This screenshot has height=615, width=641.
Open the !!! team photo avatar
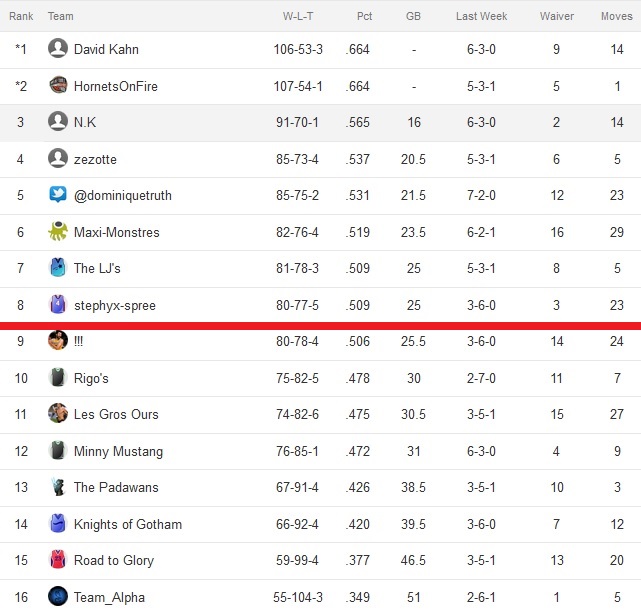pos(58,340)
